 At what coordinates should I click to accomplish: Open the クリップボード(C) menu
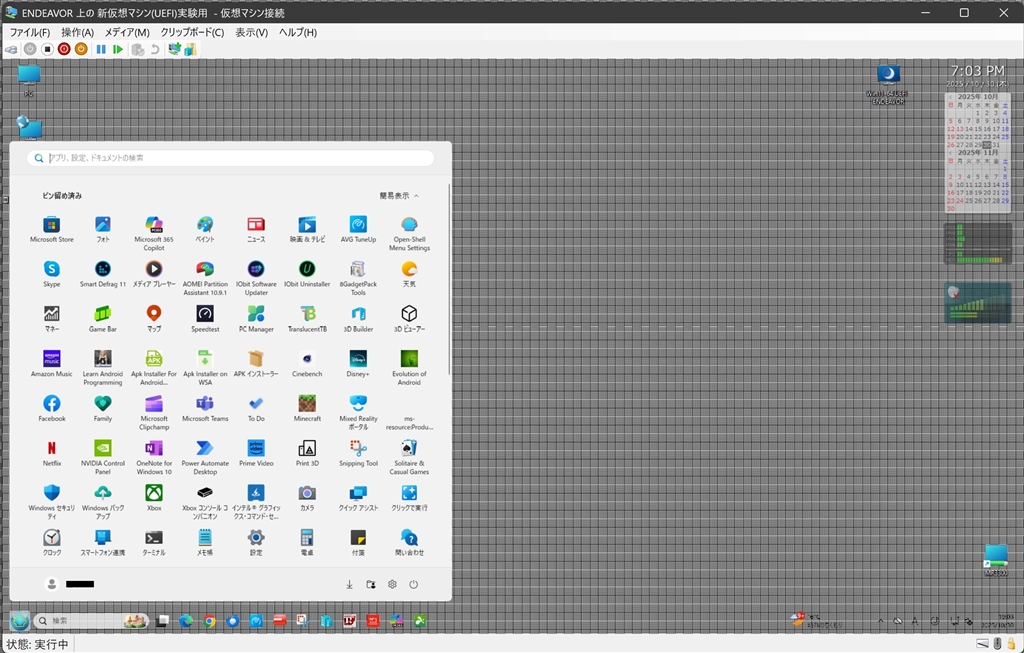(x=192, y=32)
